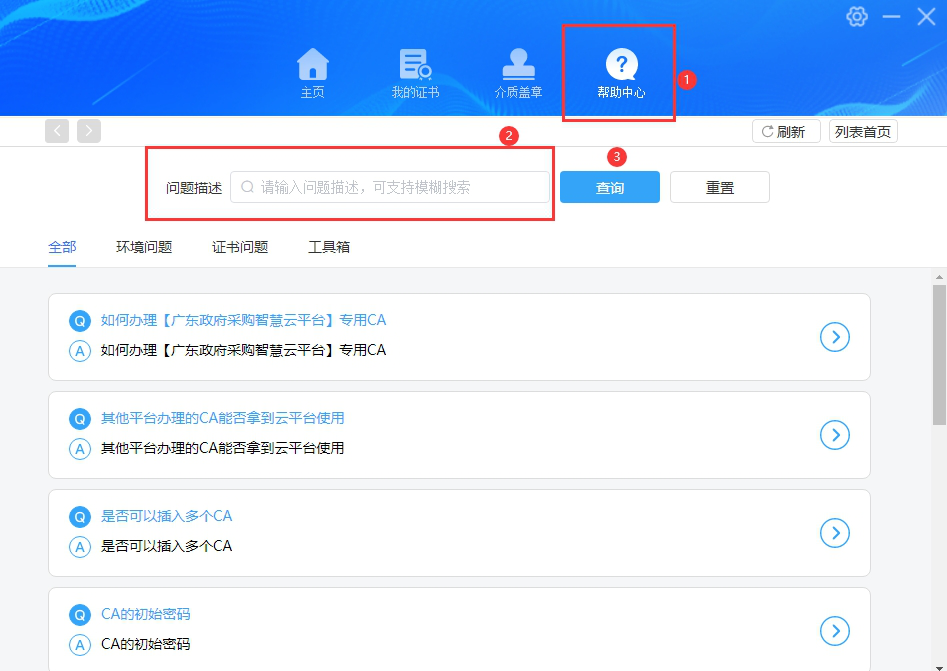Click the vertical scrollbar thumb
947x671 pixels.
[939, 355]
